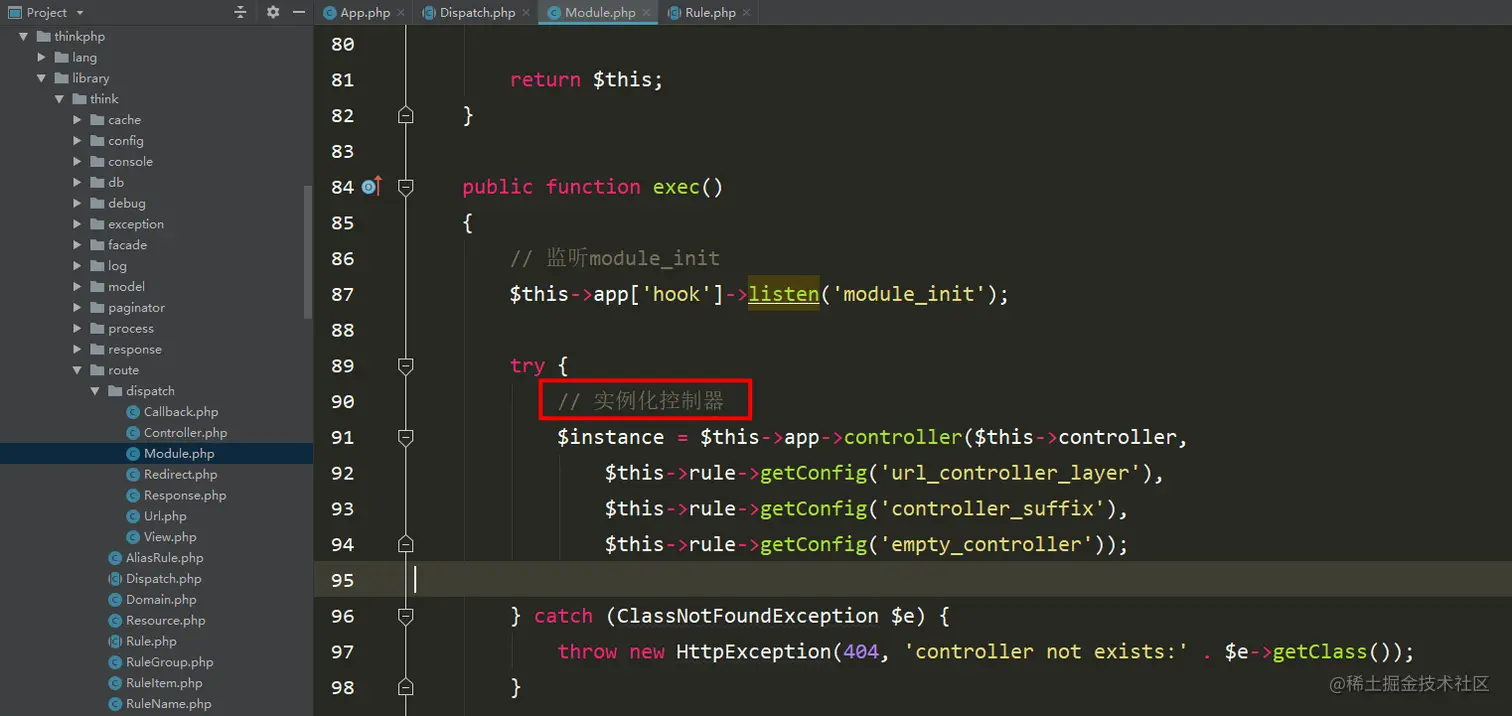1512x716 pixels.
Task: Select the paginator folder
Action: [127, 307]
